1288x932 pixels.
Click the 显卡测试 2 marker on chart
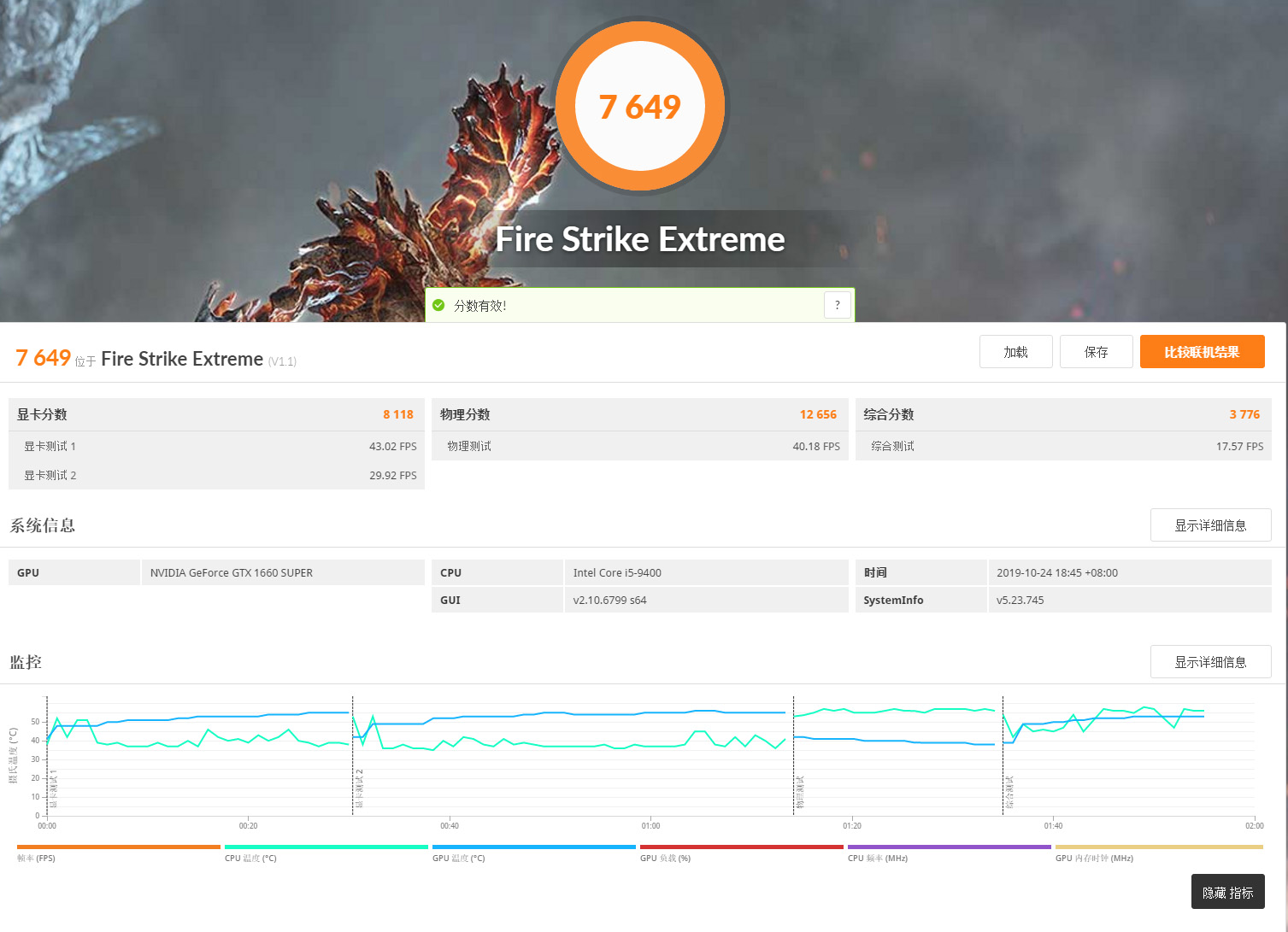(x=359, y=788)
